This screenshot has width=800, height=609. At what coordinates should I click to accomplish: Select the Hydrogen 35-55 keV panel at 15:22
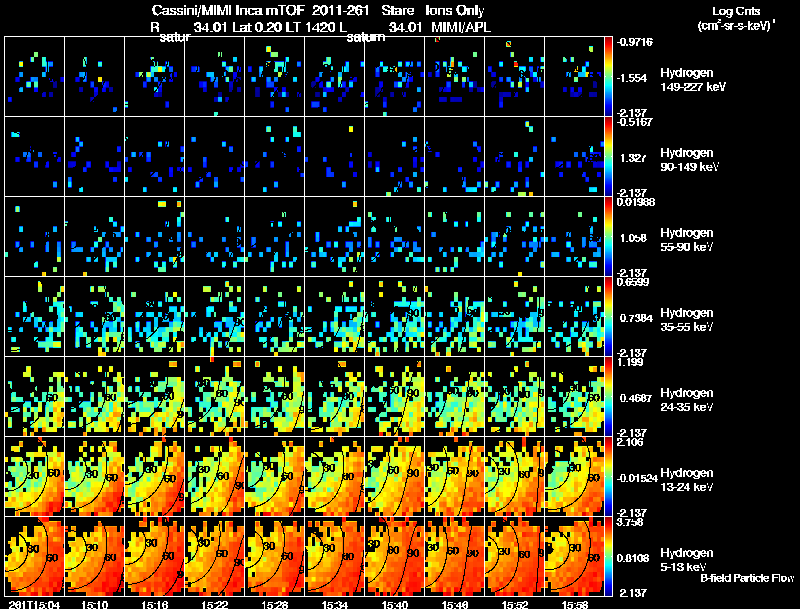click(214, 317)
